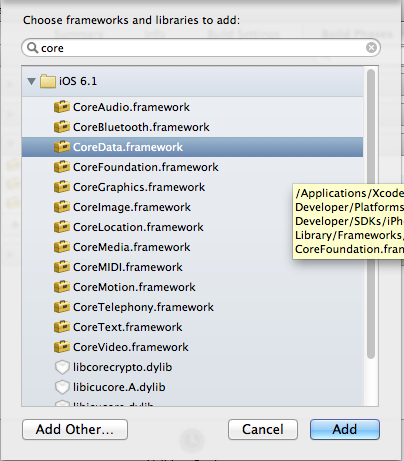Select the 'libcorecrypto.dylib' row text

[123, 368]
